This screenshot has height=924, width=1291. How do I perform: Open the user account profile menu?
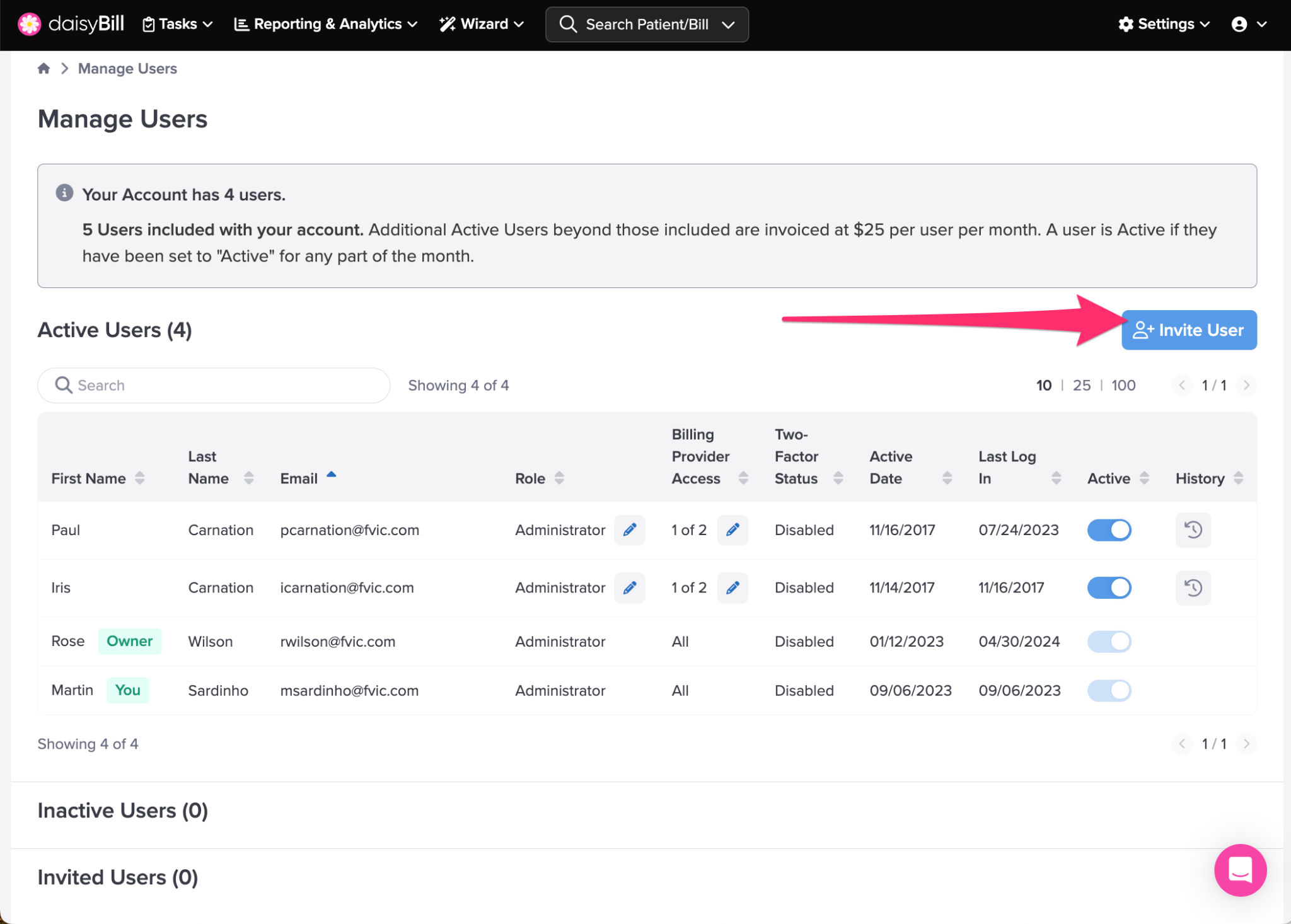[x=1248, y=24]
